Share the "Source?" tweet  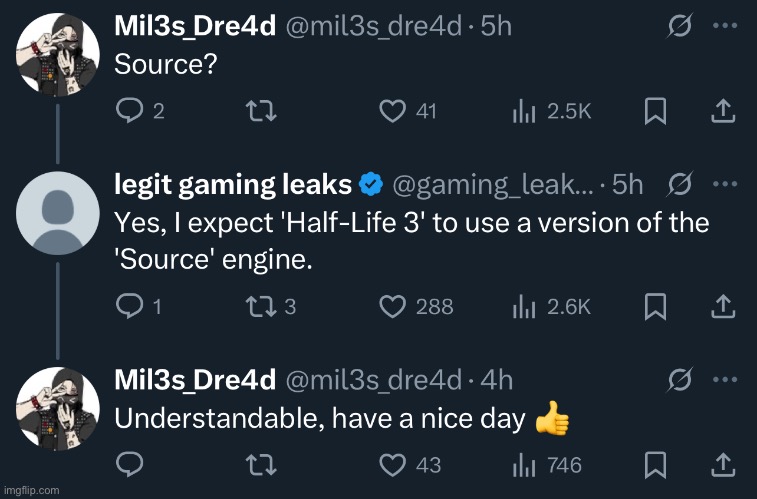tap(722, 112)
